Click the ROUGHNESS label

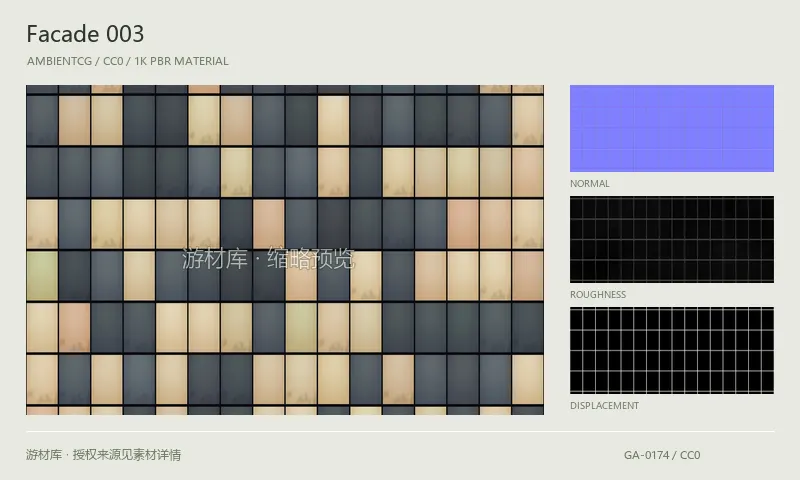[598, 294]
